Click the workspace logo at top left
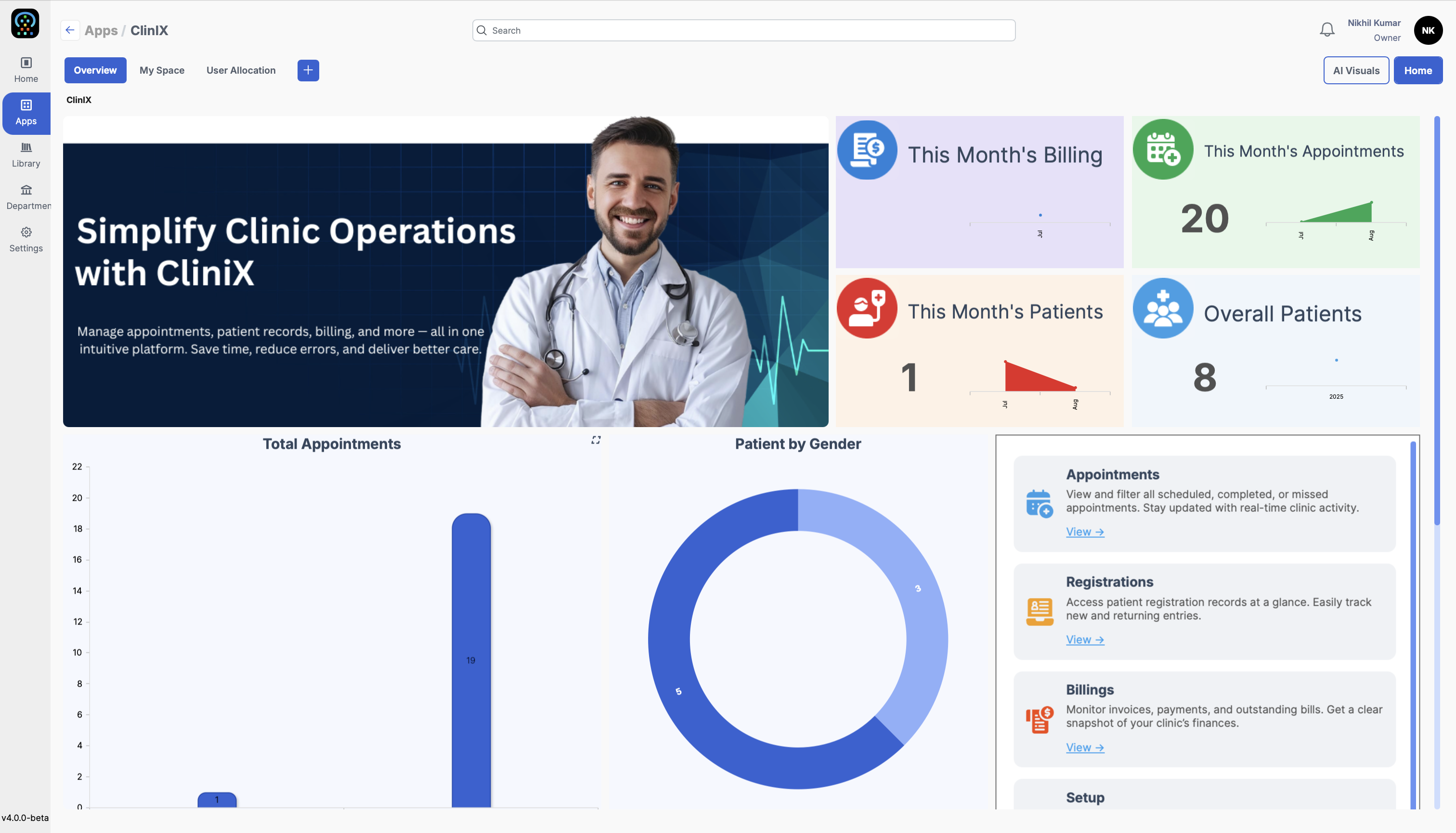Screen dimensions: 1456x833 click(x=25, y=24)
